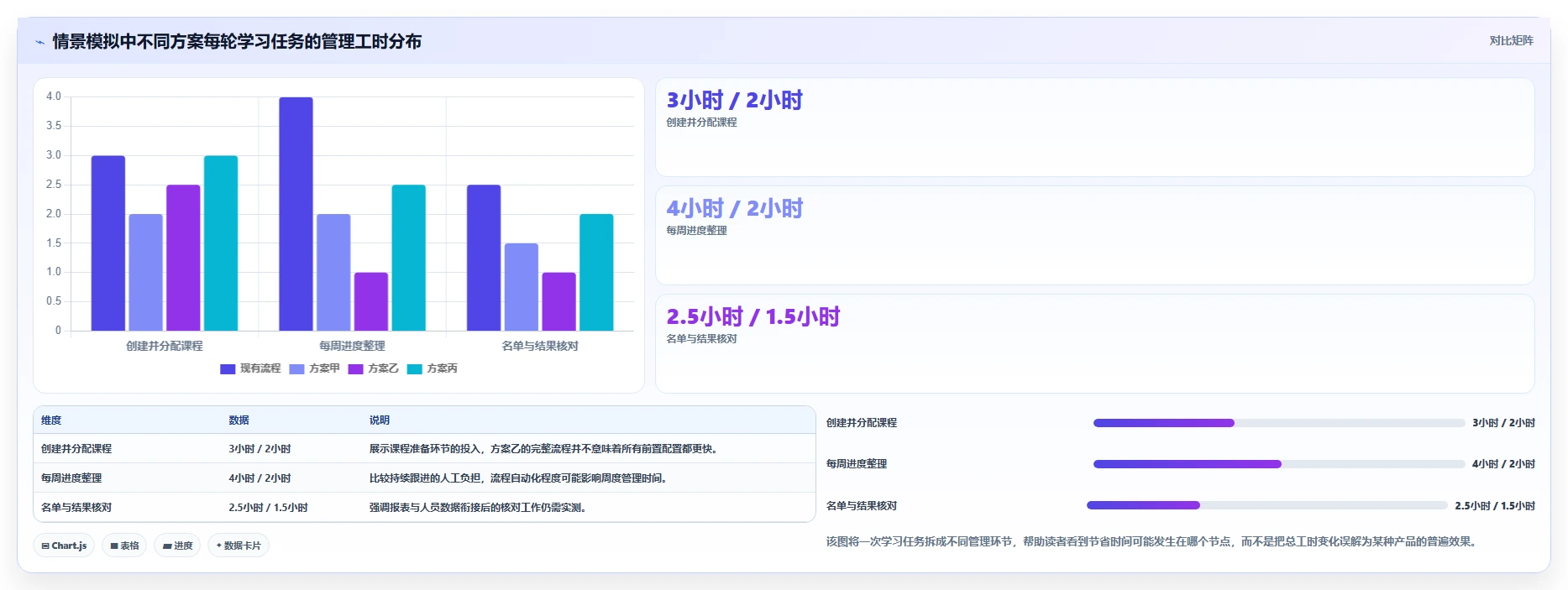1568x590 pixels.
Task: Select the 创建并分配课程 table row cell
Action: coord(76,449)
